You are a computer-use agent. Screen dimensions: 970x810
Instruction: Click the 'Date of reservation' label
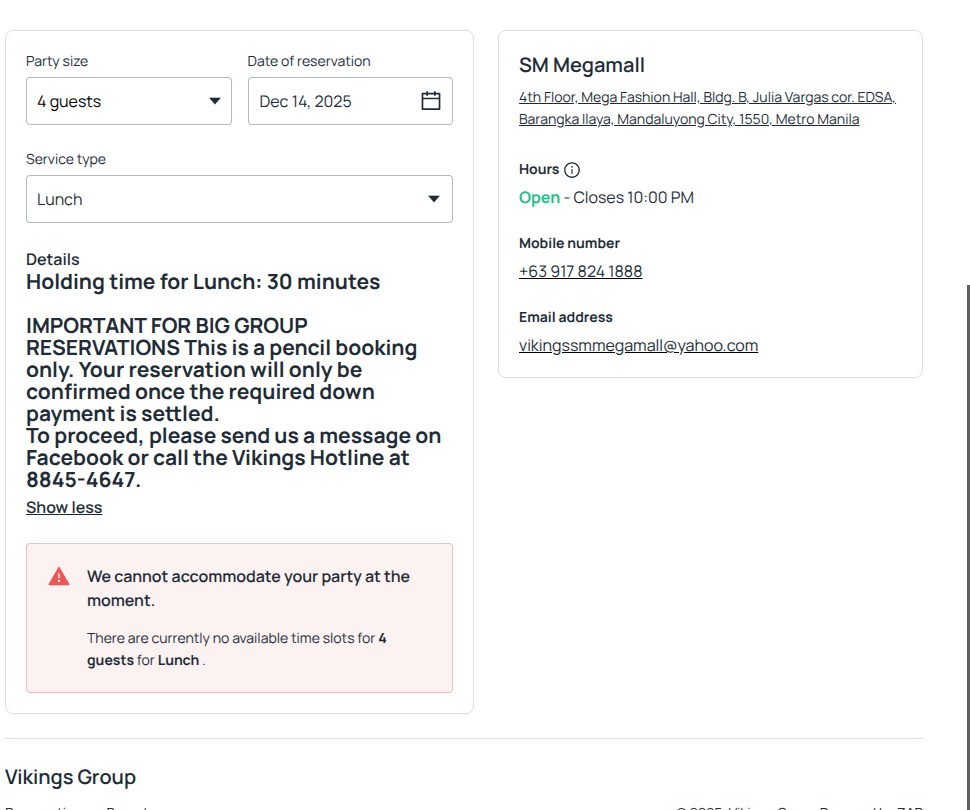point(309,62)
